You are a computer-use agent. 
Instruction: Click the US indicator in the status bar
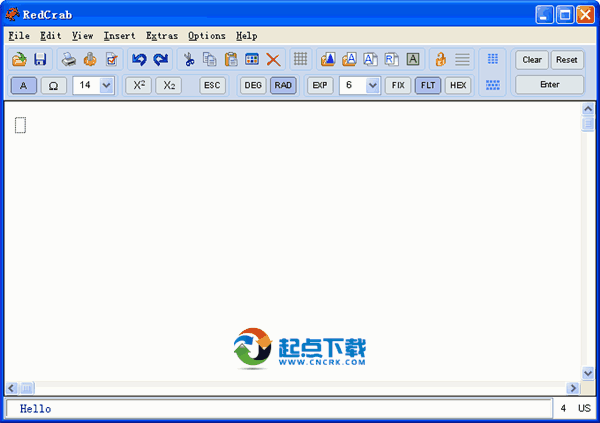584,408
